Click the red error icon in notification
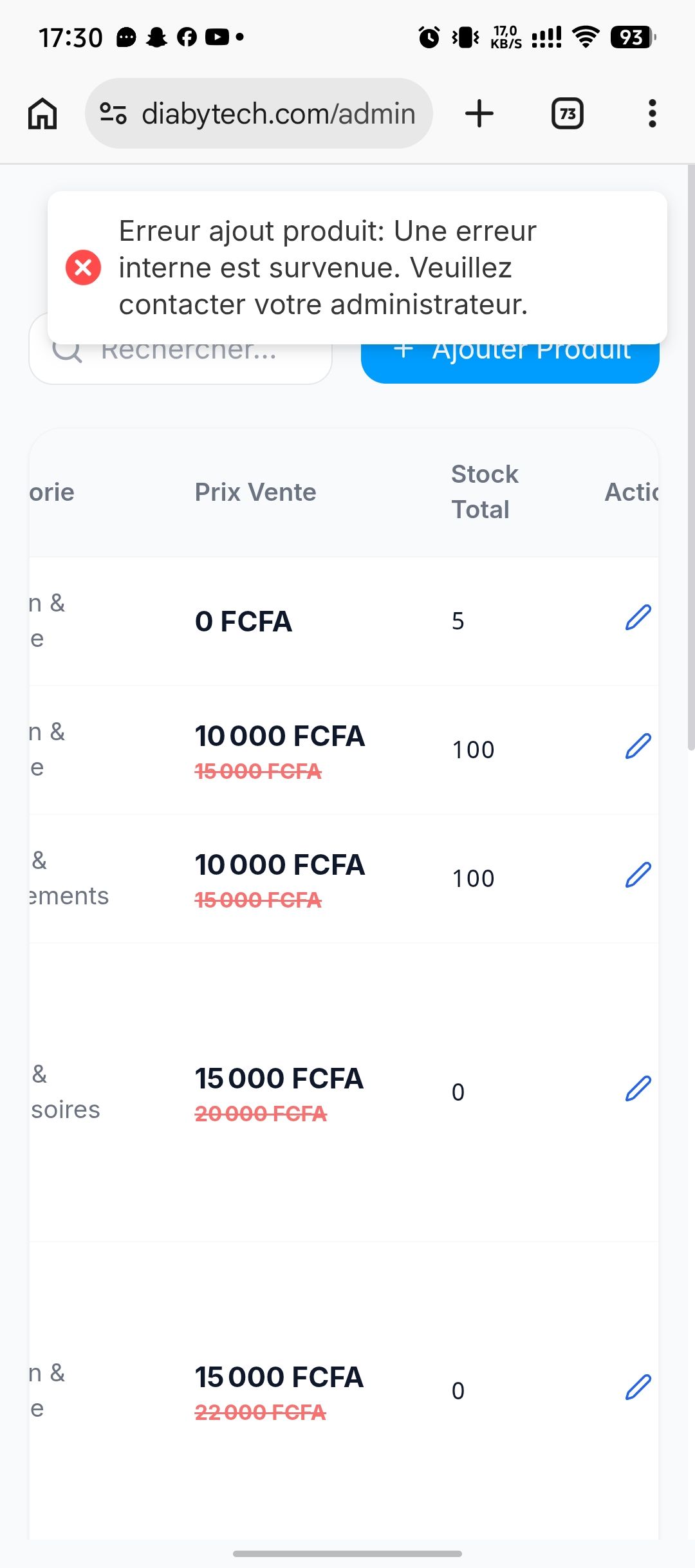The height and width of the screenshot is (1568, 695). click(83, 267)
